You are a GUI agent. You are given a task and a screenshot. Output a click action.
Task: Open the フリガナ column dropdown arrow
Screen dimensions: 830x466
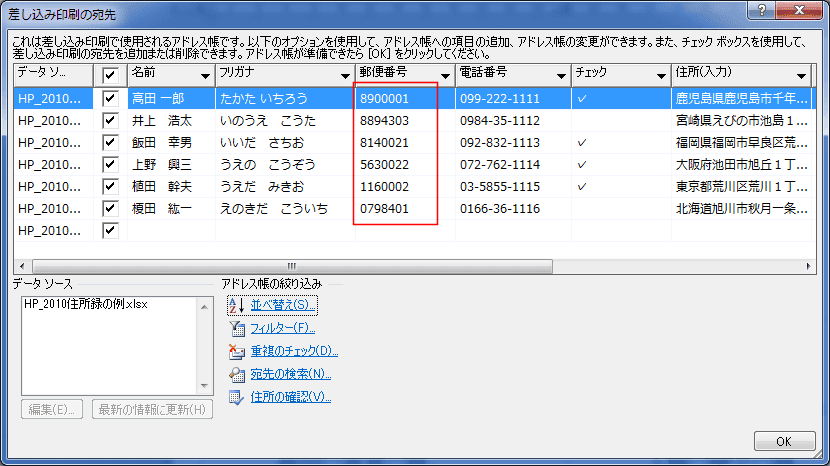pyautogui.click(x=341, y=76)
